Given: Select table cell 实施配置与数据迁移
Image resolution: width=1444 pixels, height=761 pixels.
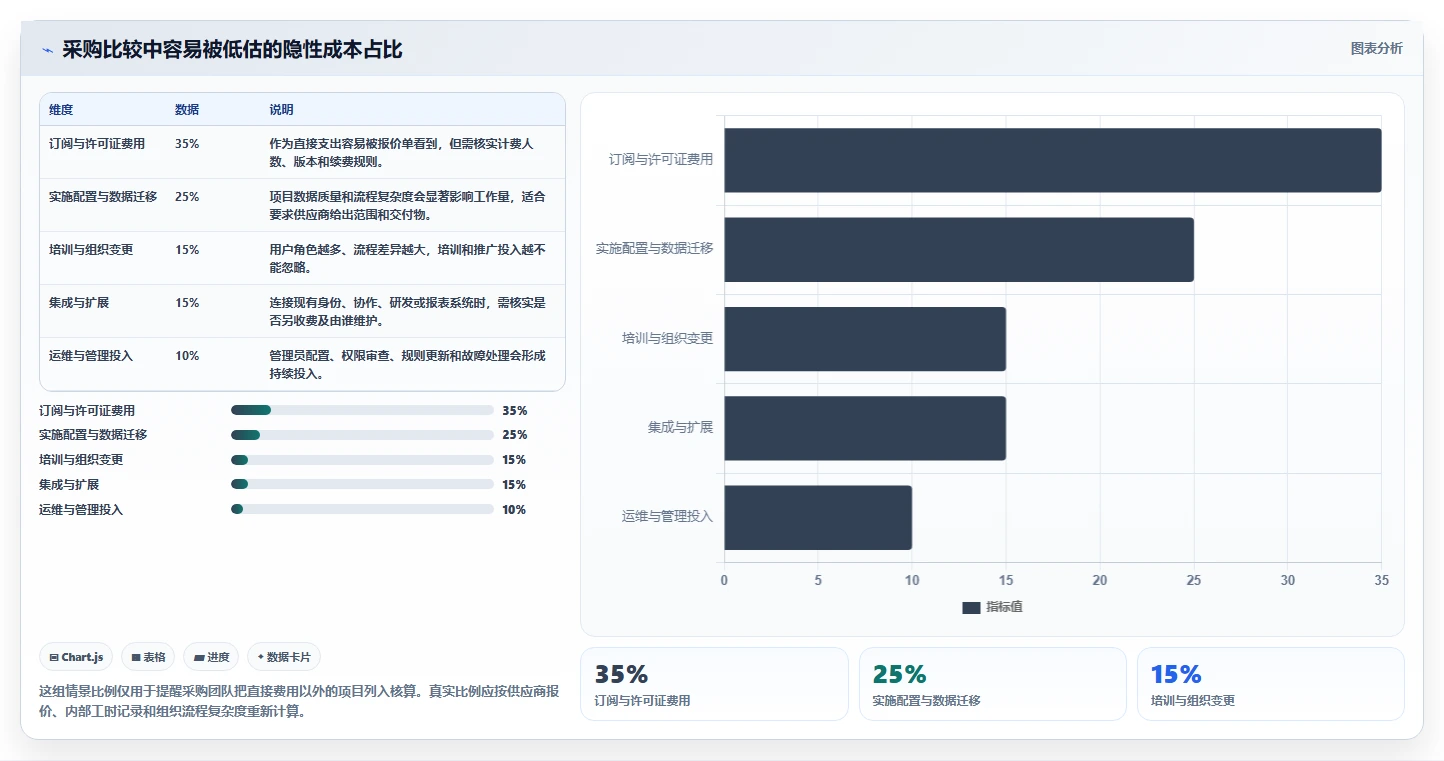Looking at the screenshot, I should (103, 197).
